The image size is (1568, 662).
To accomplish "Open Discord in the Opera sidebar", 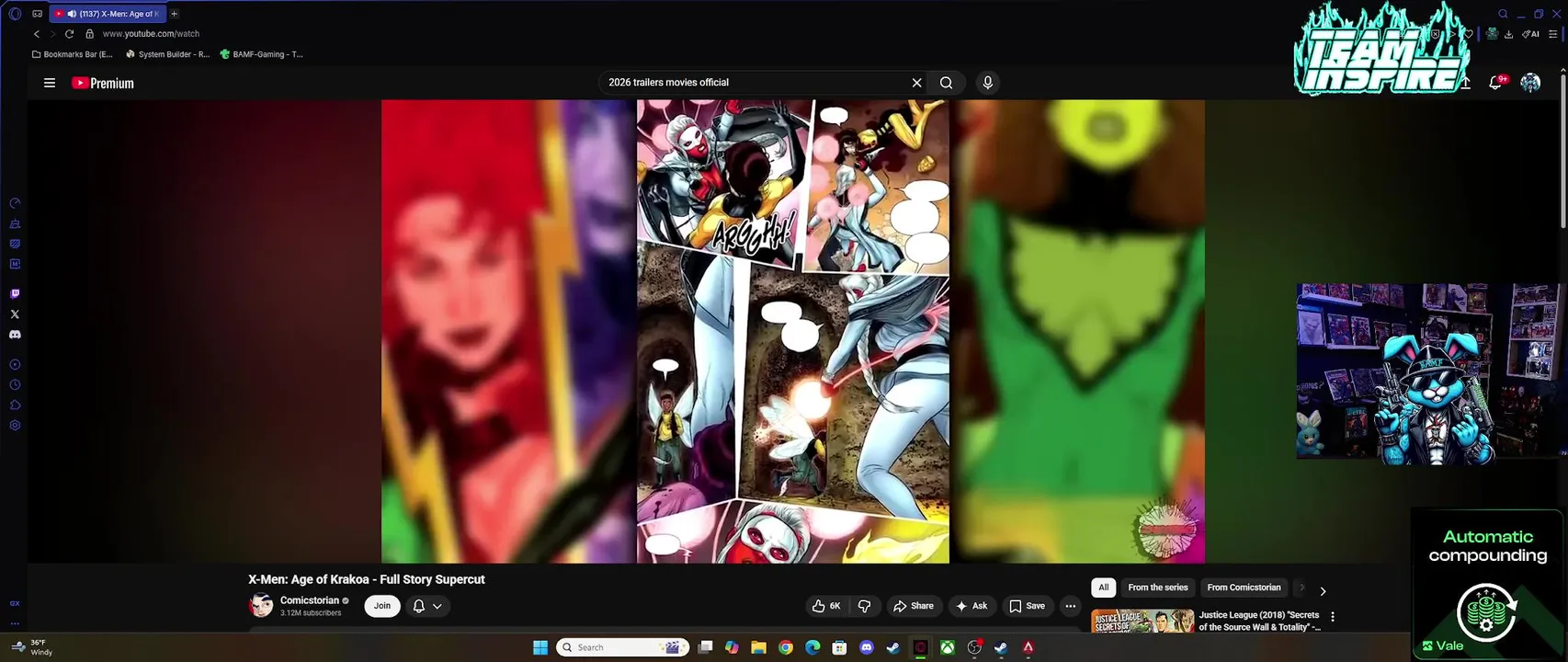I will click(15, 335).
